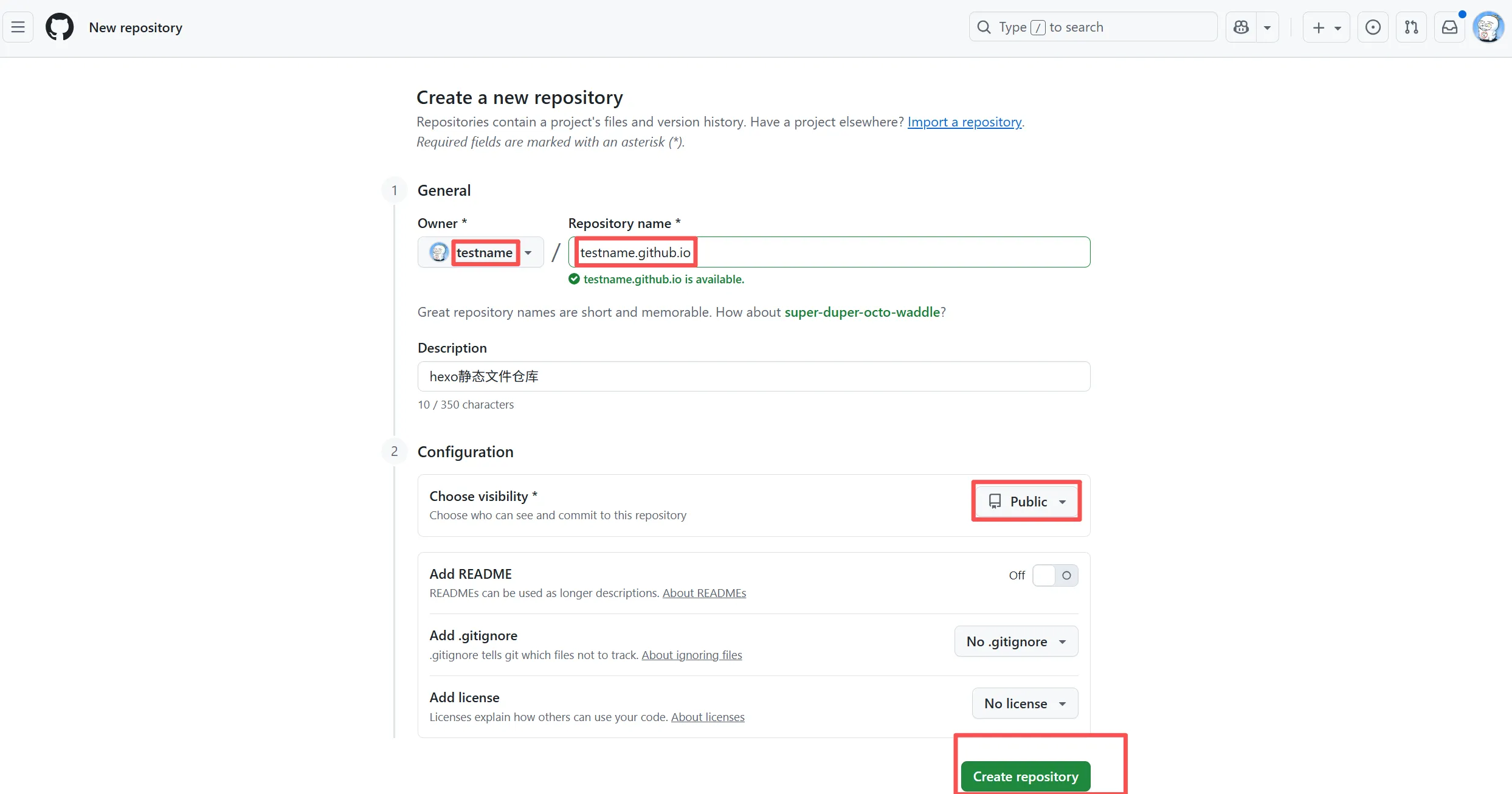Open the hamburger navigation menu
The image size is (1512, 794).
tap(18, 27)
